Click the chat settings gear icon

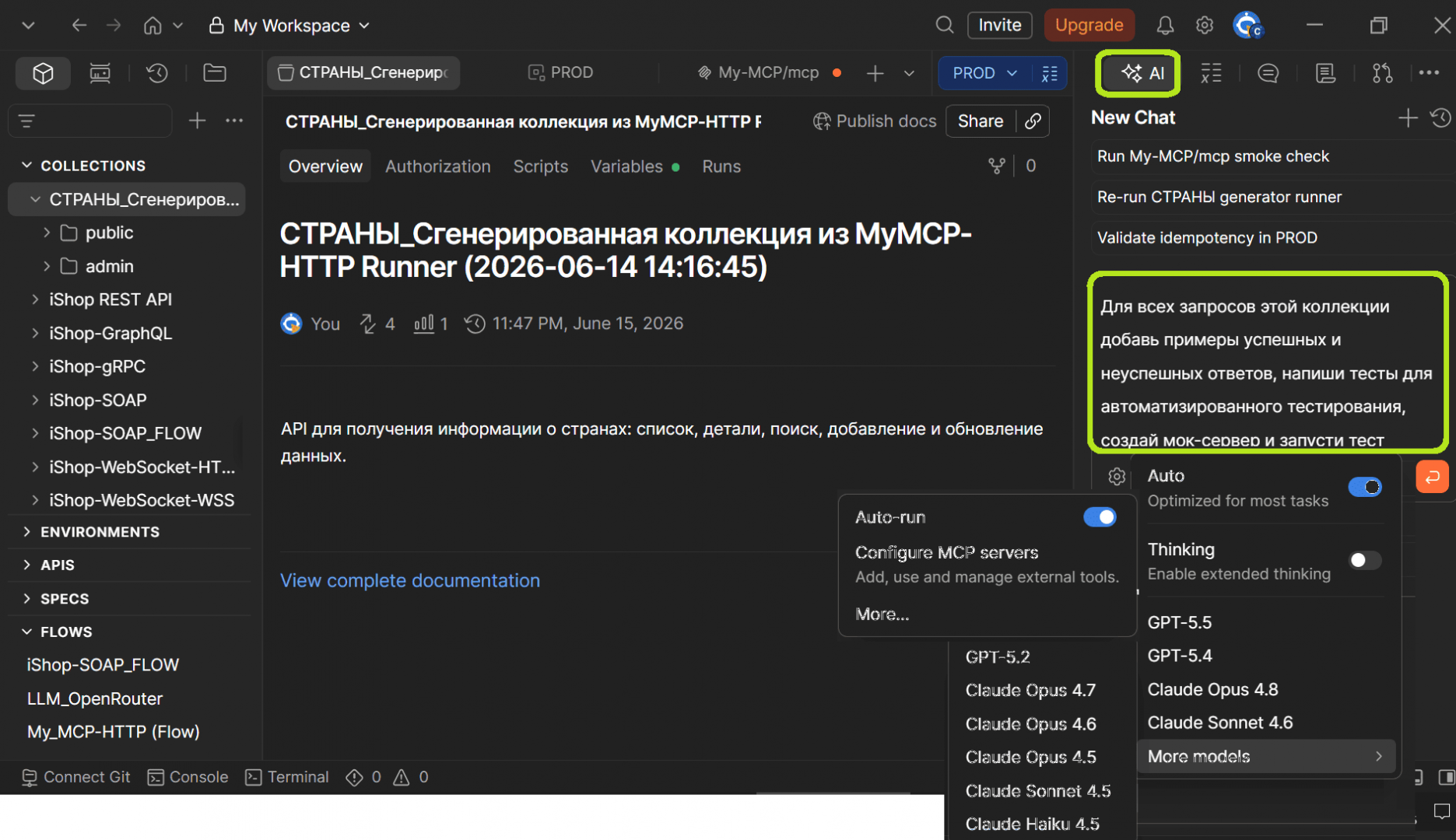1117,476
